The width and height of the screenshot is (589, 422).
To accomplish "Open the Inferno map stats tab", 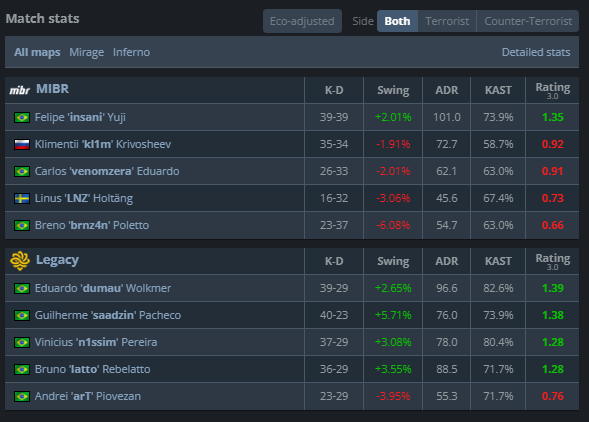I will coord(131,52).
